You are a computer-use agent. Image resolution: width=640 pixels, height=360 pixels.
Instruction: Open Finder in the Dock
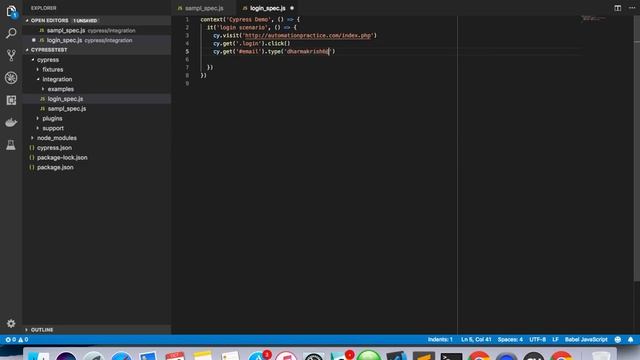click(39, 356)
